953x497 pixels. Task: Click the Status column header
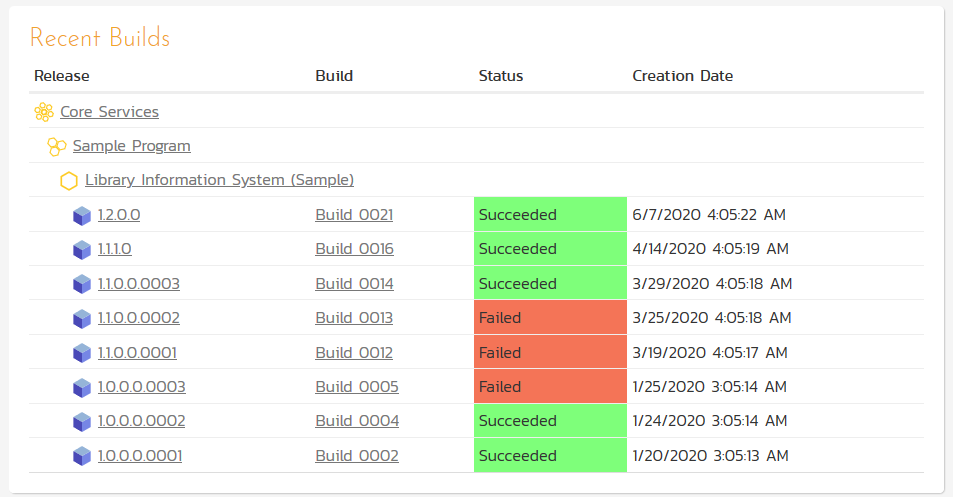[501, 76]
